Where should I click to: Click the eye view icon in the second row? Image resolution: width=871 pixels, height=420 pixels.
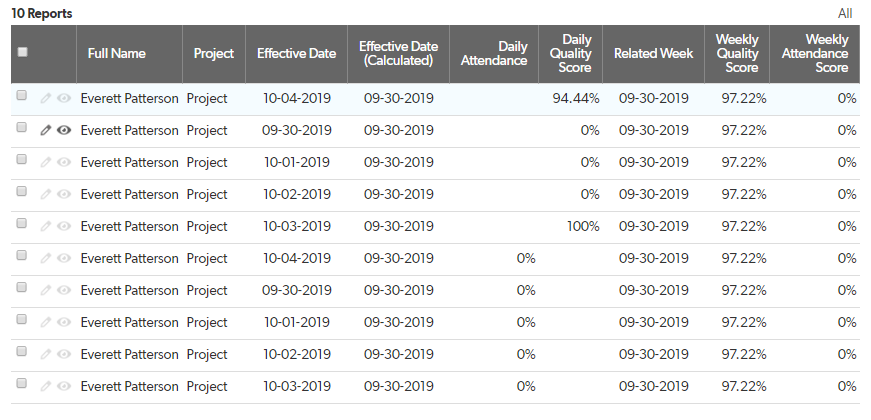tap(64, 130)
